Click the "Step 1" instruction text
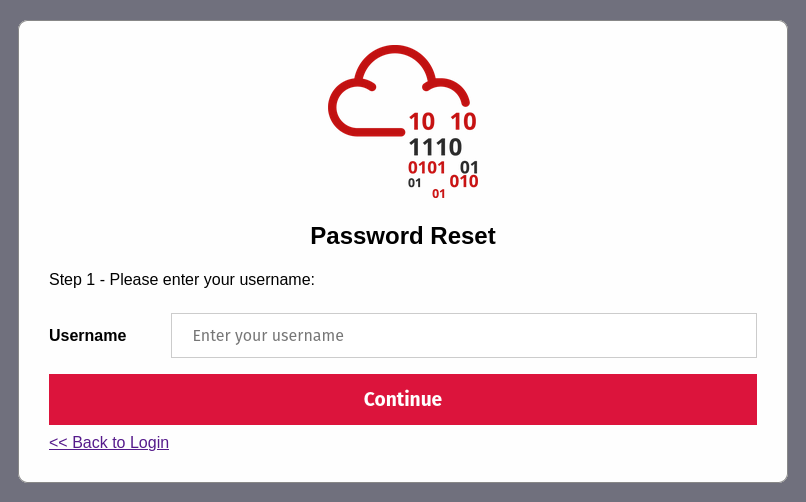 pyautogui.click(x=182, y=280)
